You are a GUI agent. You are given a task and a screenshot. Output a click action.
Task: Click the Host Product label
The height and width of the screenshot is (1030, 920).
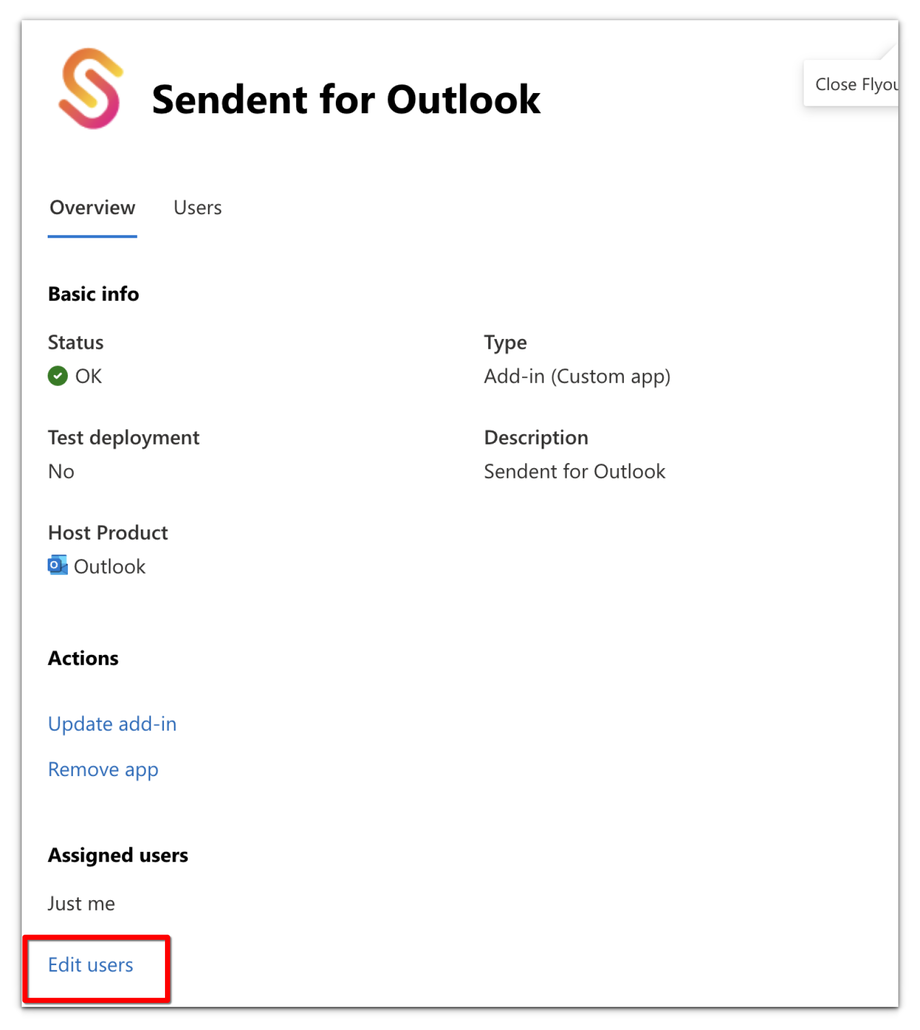point(108,533)
